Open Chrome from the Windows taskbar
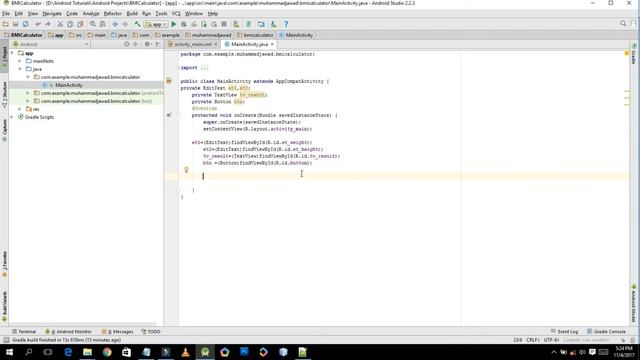 (x=107, y=352)
